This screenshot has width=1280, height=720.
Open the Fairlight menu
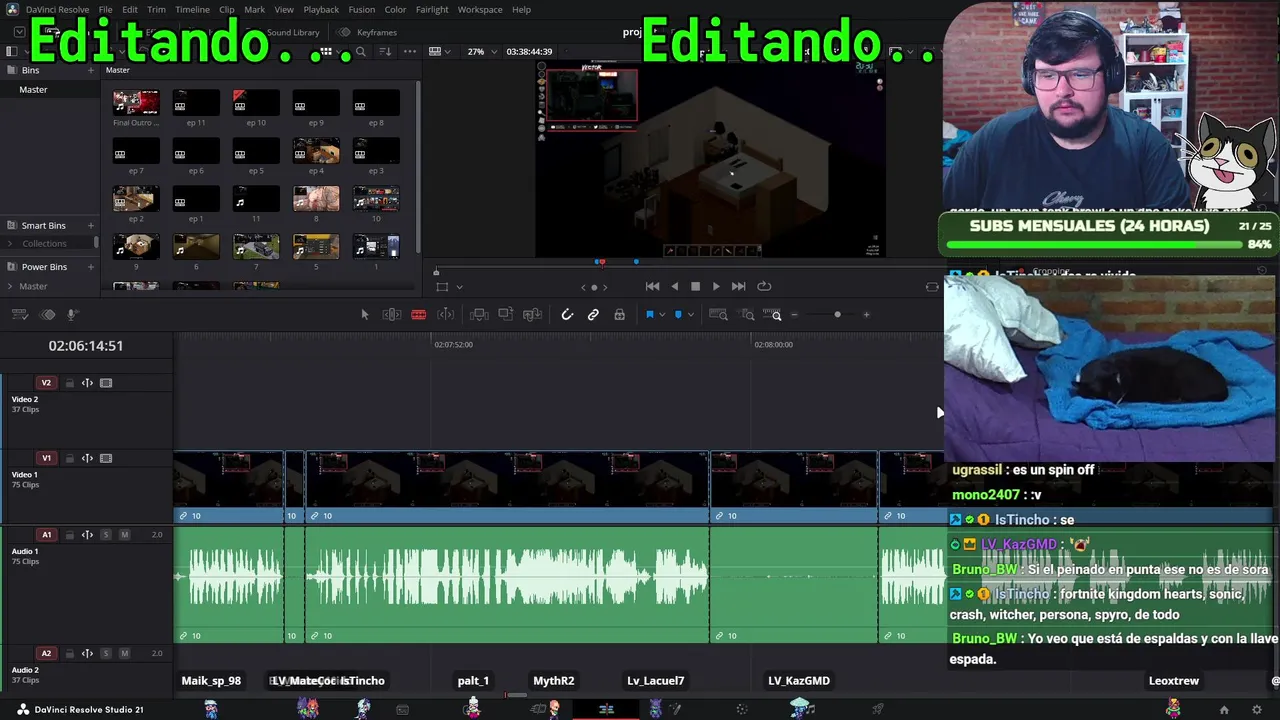[432, 9]
